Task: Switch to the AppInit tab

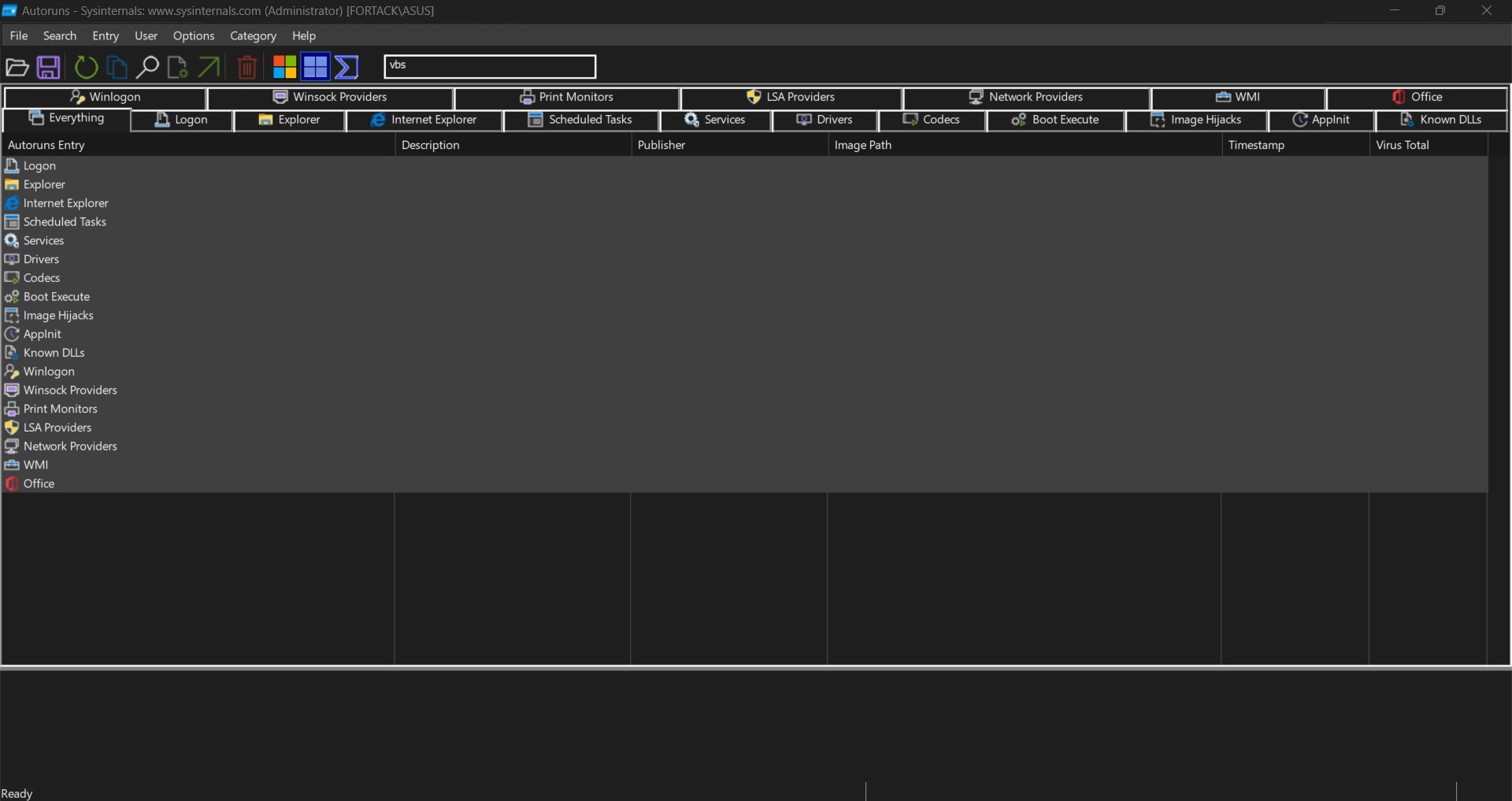Action: 1322,120
